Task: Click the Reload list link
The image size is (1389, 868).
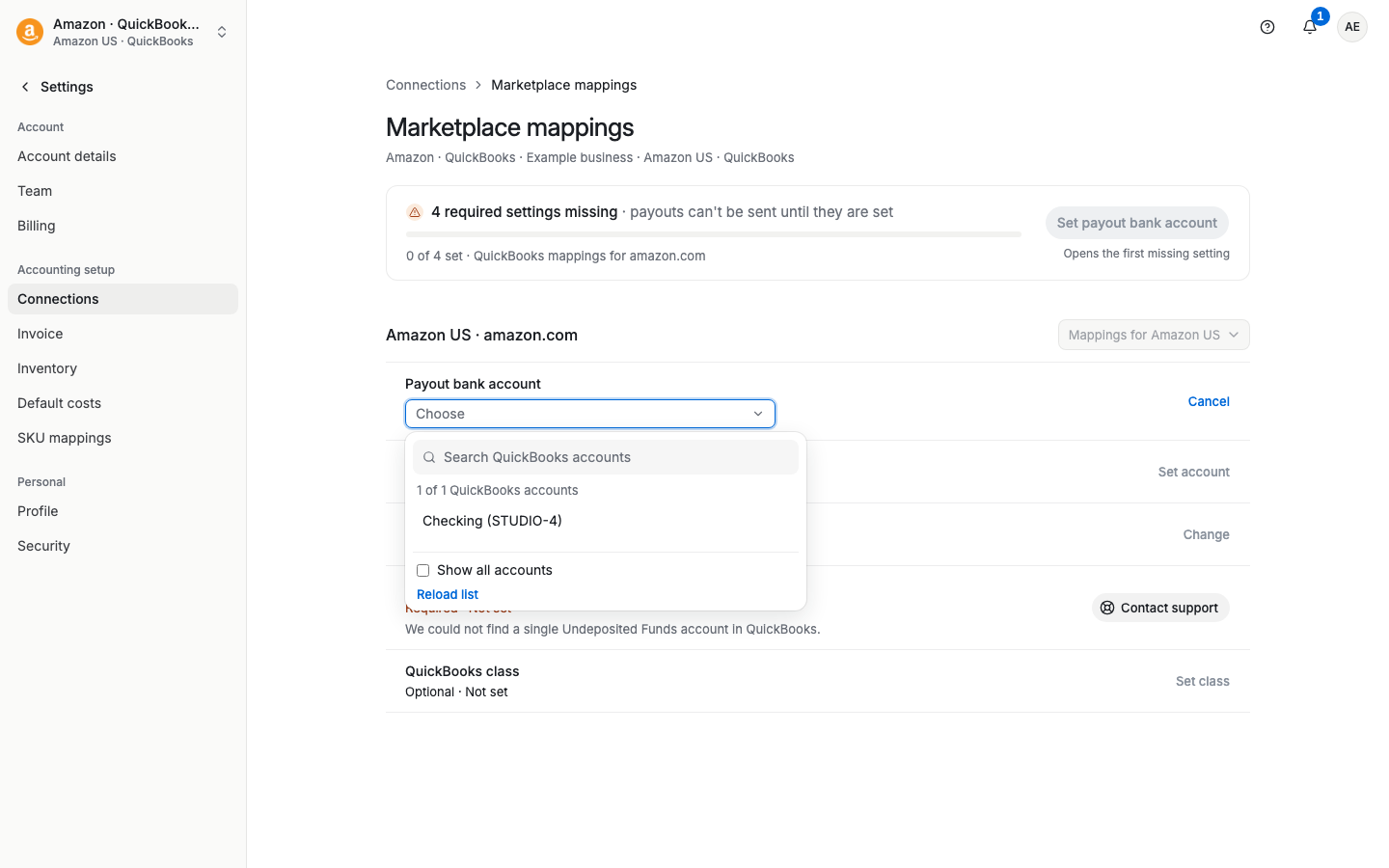Action: pos(448,594)
